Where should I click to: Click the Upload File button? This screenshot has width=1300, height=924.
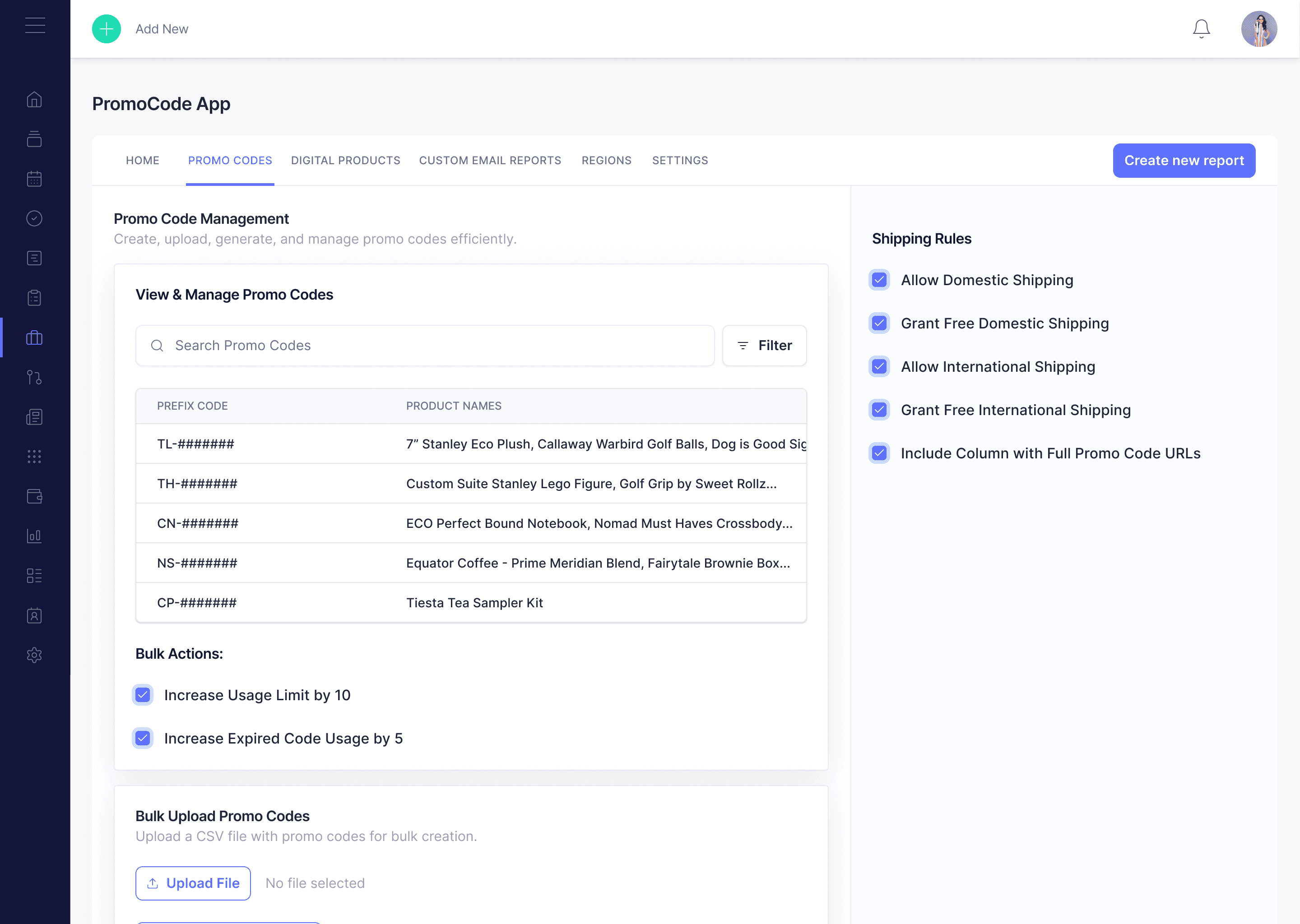193,883
